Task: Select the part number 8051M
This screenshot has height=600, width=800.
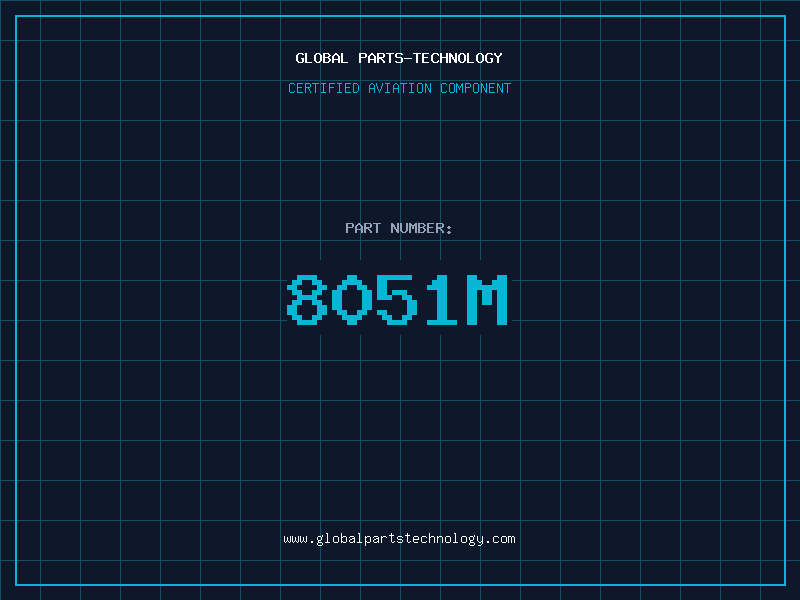Action: [x=397, y=299]
